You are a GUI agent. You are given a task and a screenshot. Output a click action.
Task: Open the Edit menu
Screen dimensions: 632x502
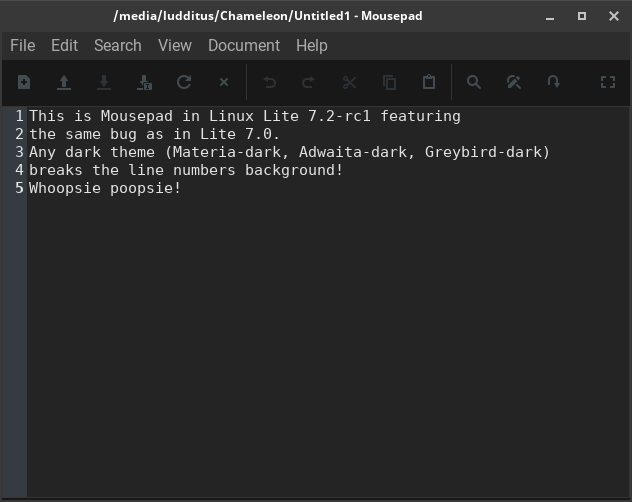point(64,46)
